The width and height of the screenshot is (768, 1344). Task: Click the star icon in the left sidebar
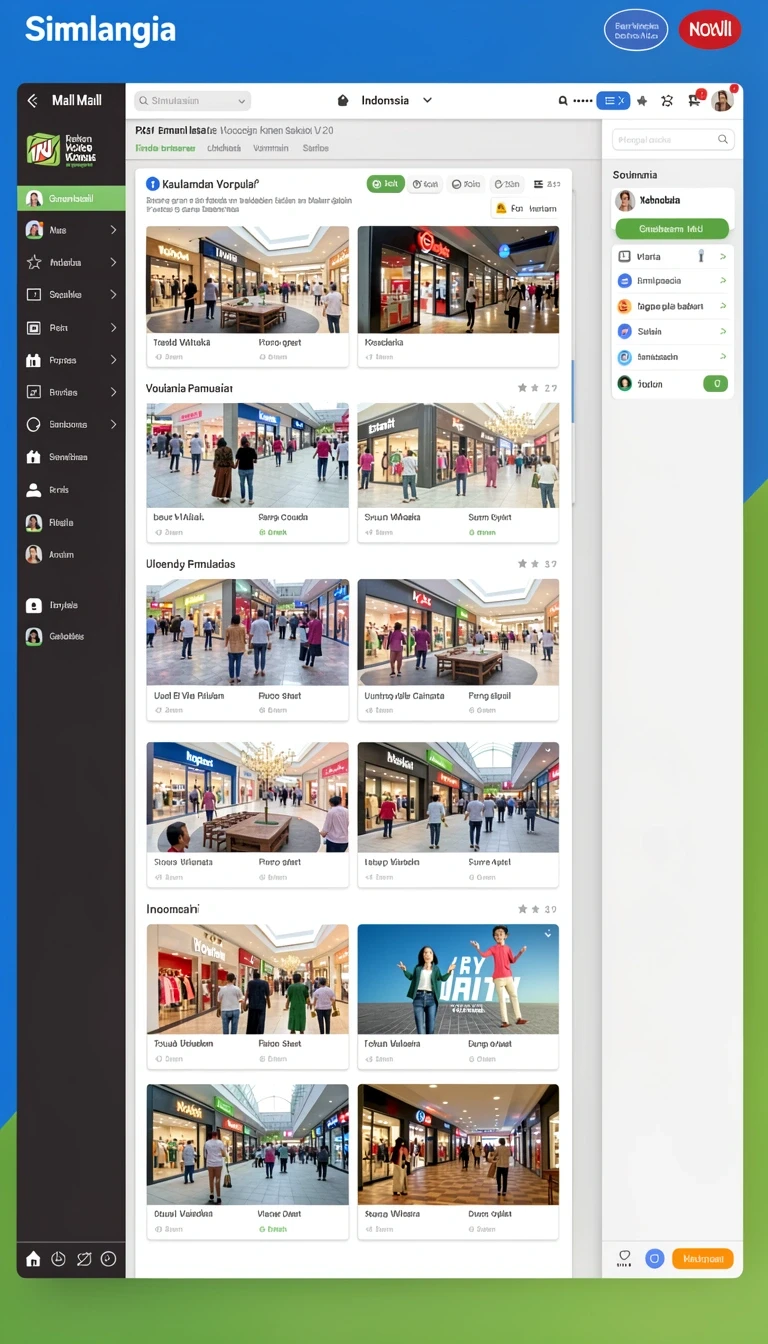[x=34, y=262]
